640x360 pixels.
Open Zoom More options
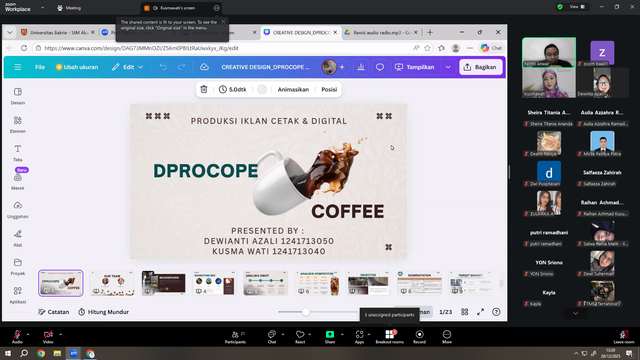[447, 337]
